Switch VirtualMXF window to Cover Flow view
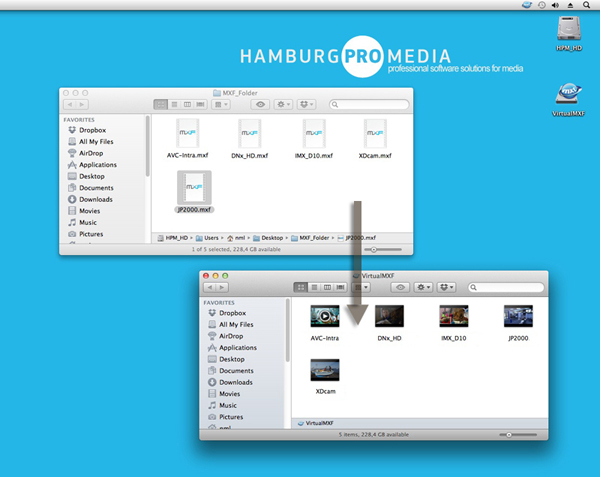This screenshot has width=600, height=477. [340, 287]
